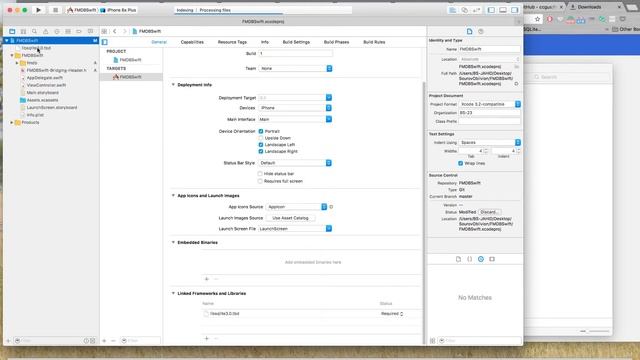Toggle Landscape Right orientation
Image resolution: width=640 pixels, height=360 pixels.
[x=261, y=151]
